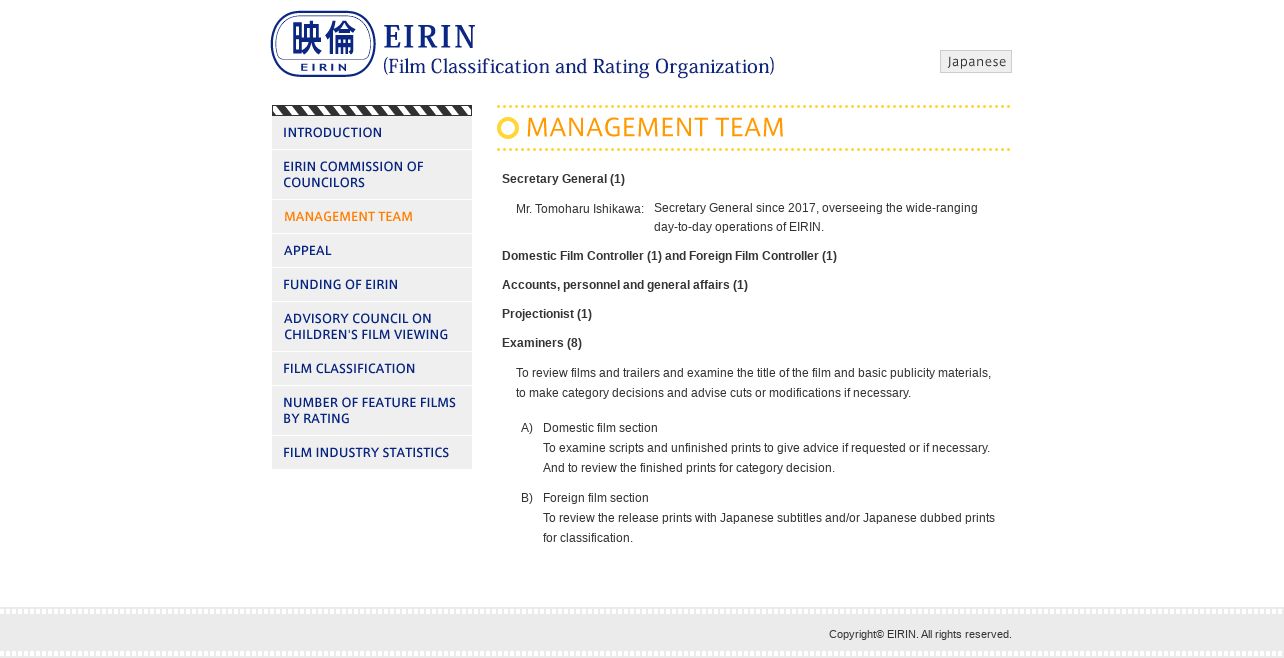The height and width of the screenshot is (658, 1284).
Task: Click Accounts, personnel and general affairs line
Action: click(x=625, y=285)
